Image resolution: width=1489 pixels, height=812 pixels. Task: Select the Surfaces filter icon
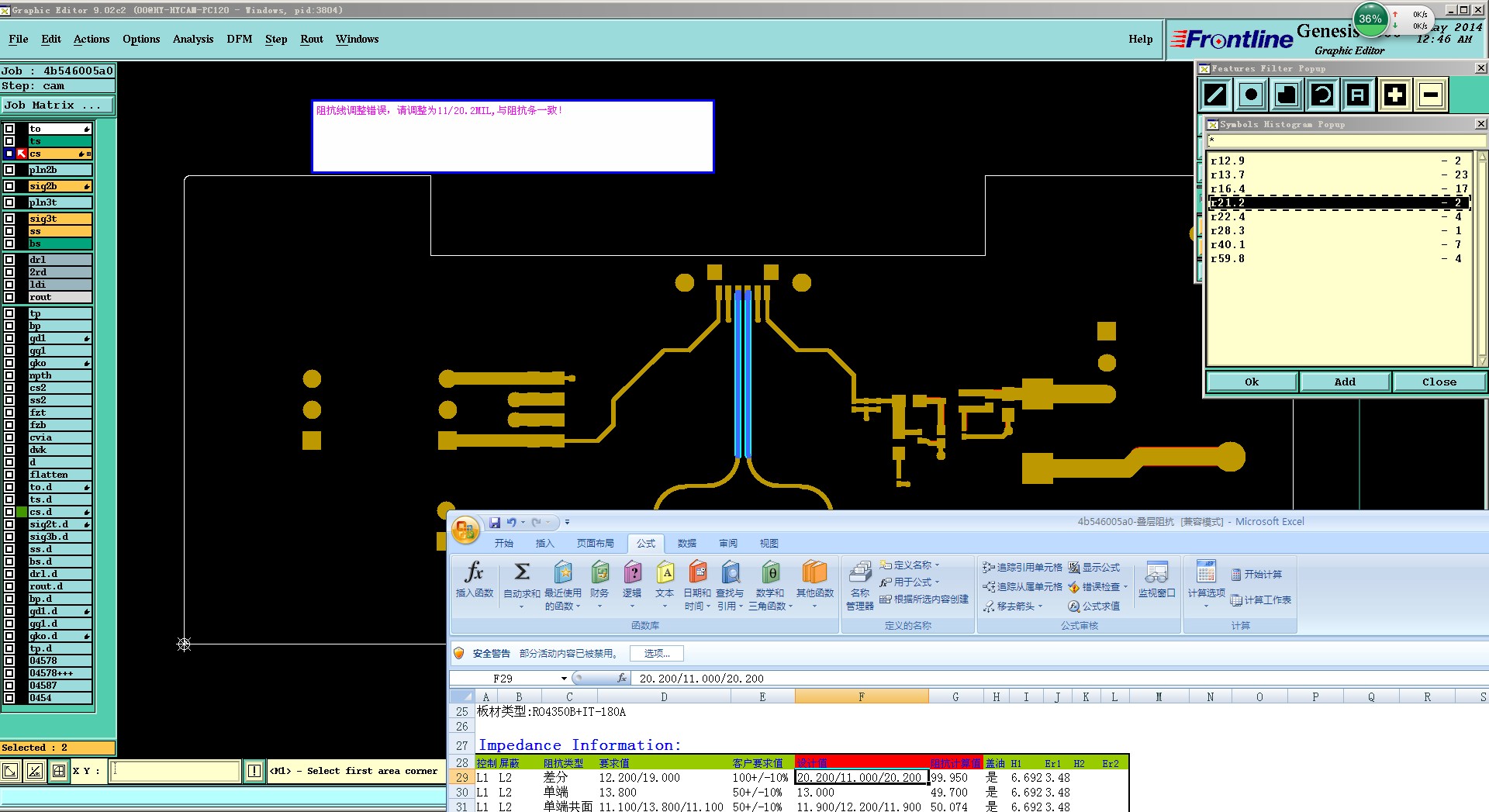[1287, 95]
